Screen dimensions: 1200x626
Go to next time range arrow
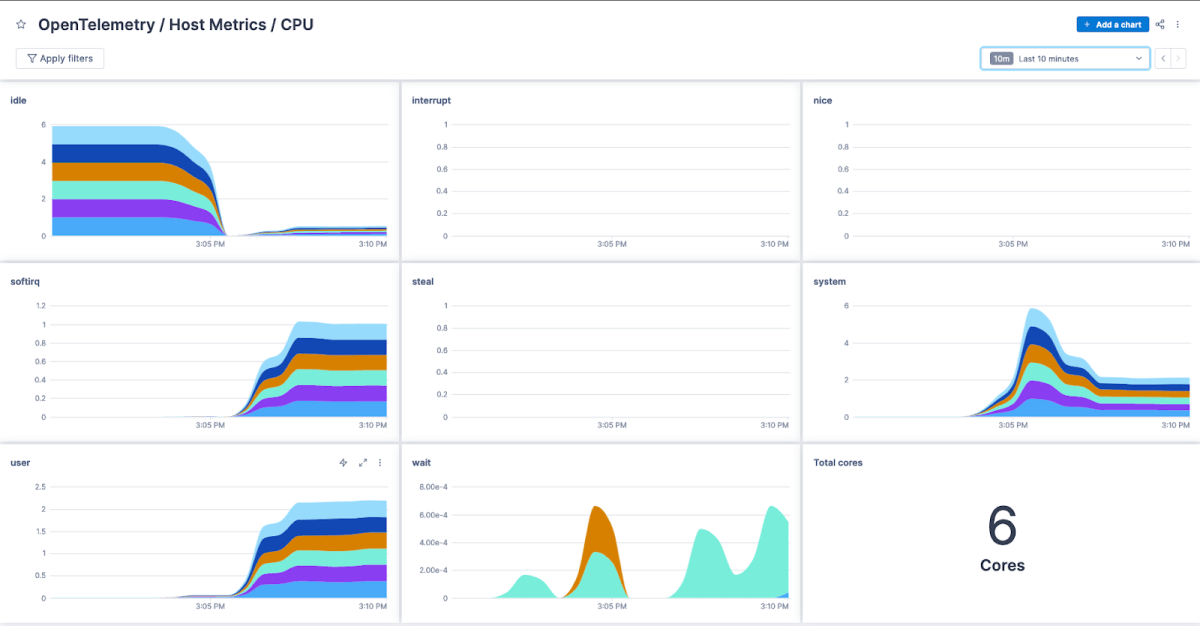click(x=1178, y=59)
